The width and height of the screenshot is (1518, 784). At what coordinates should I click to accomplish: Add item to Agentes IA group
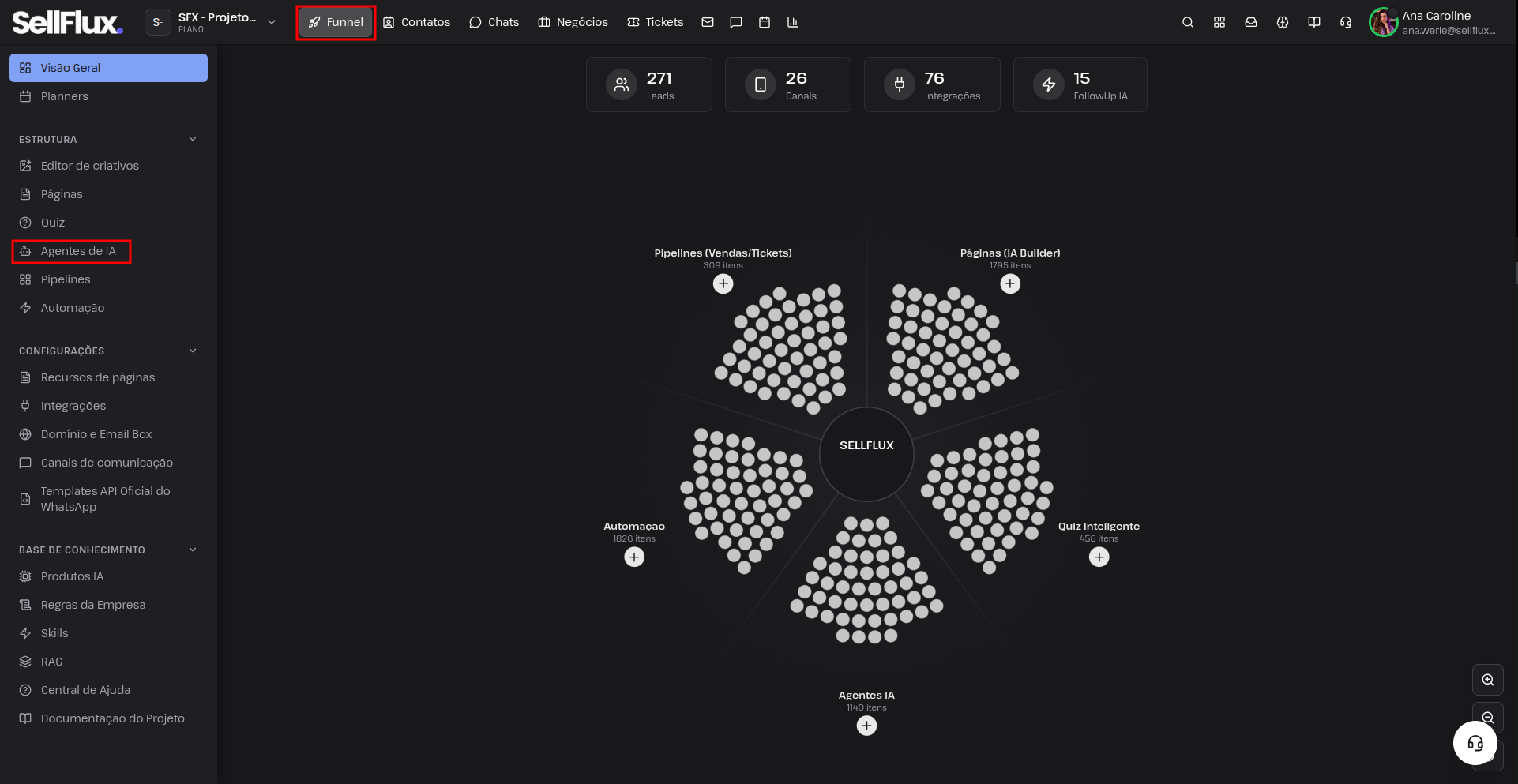[x=867, y=726]
